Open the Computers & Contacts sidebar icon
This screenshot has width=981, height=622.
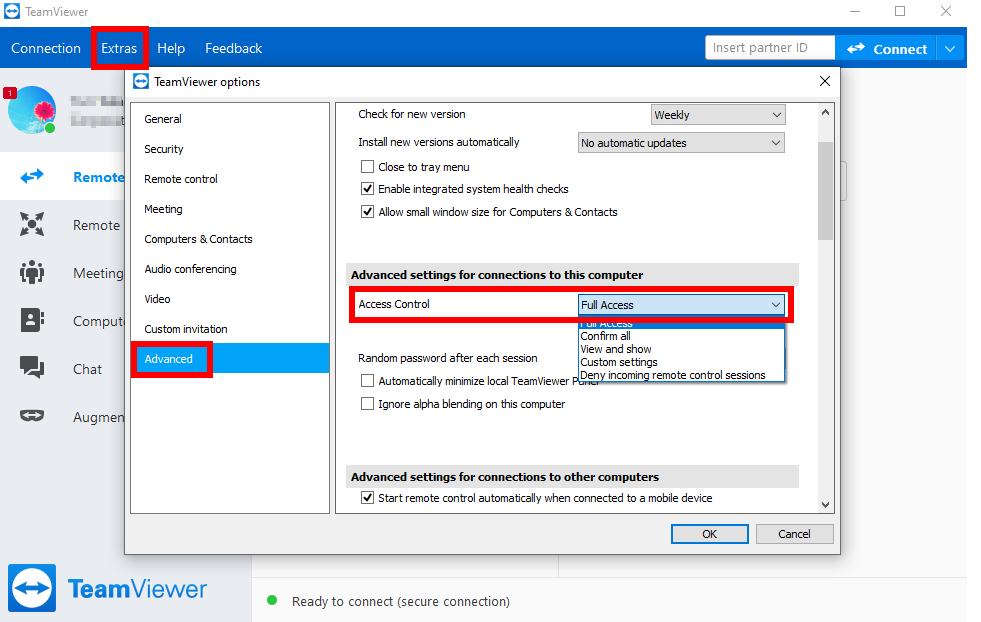[32, 320]
